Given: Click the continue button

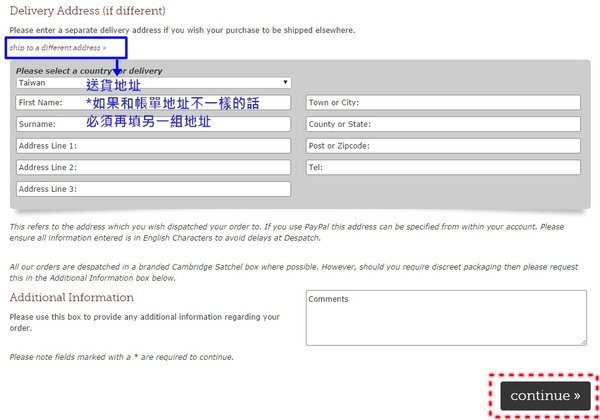Looking at the screenshot, I should click(545, 396).
